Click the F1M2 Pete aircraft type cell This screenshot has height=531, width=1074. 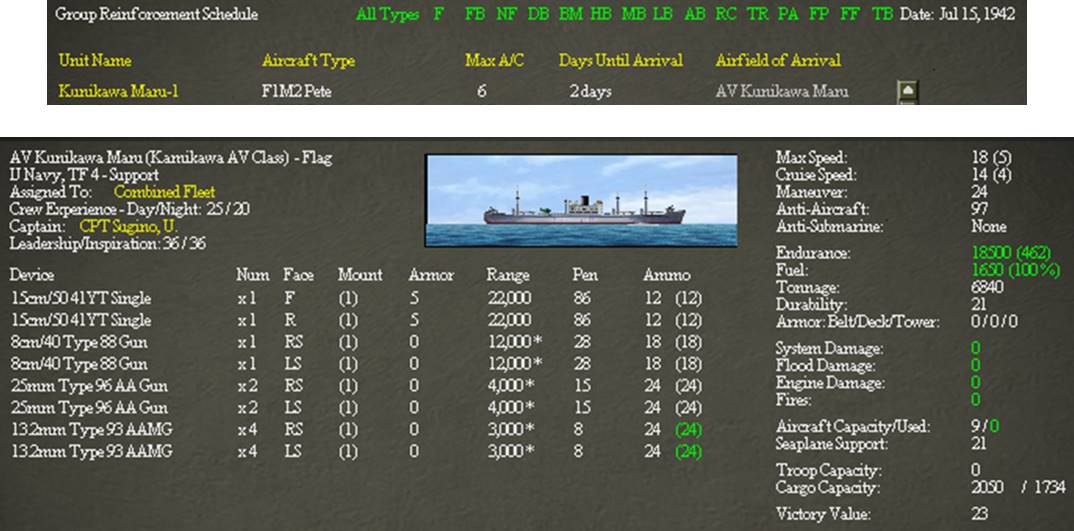tap(297, 91)
